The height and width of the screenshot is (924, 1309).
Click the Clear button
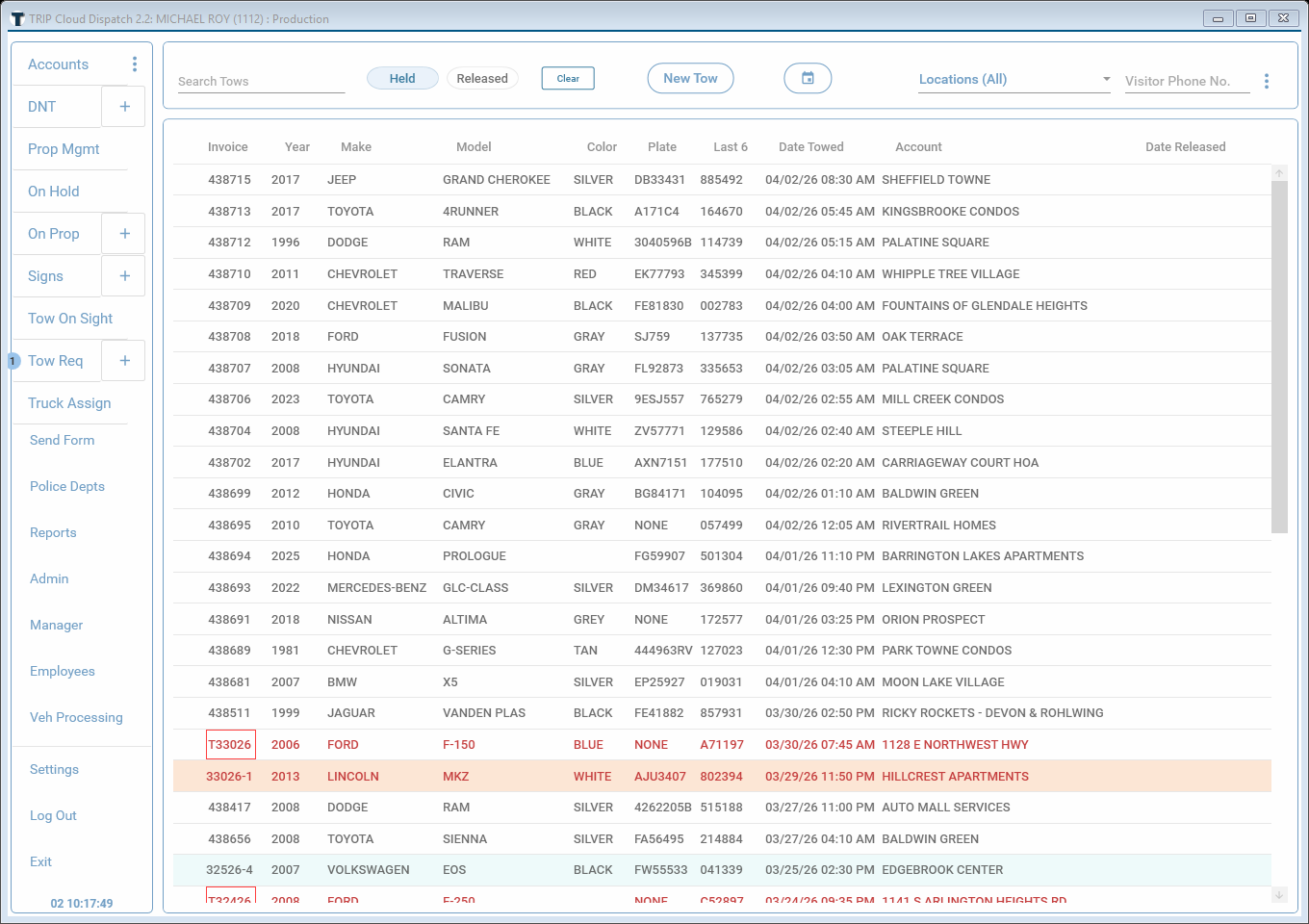tap(568, 79)
